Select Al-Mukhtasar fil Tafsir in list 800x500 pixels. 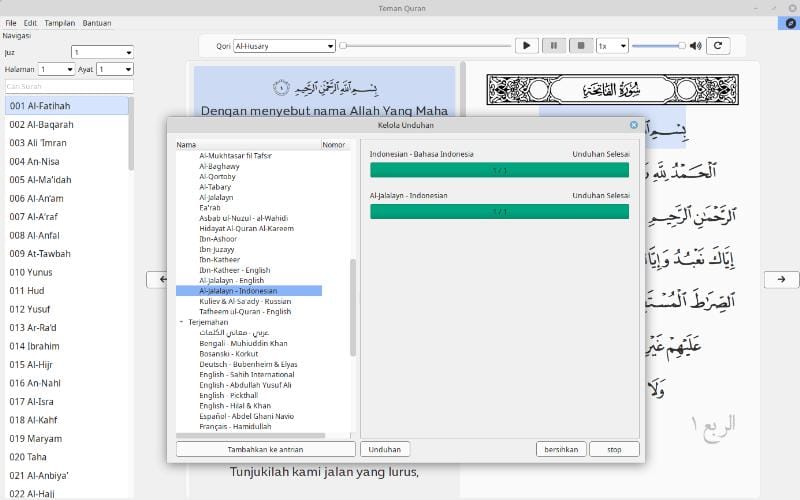[x=235, y=156]
